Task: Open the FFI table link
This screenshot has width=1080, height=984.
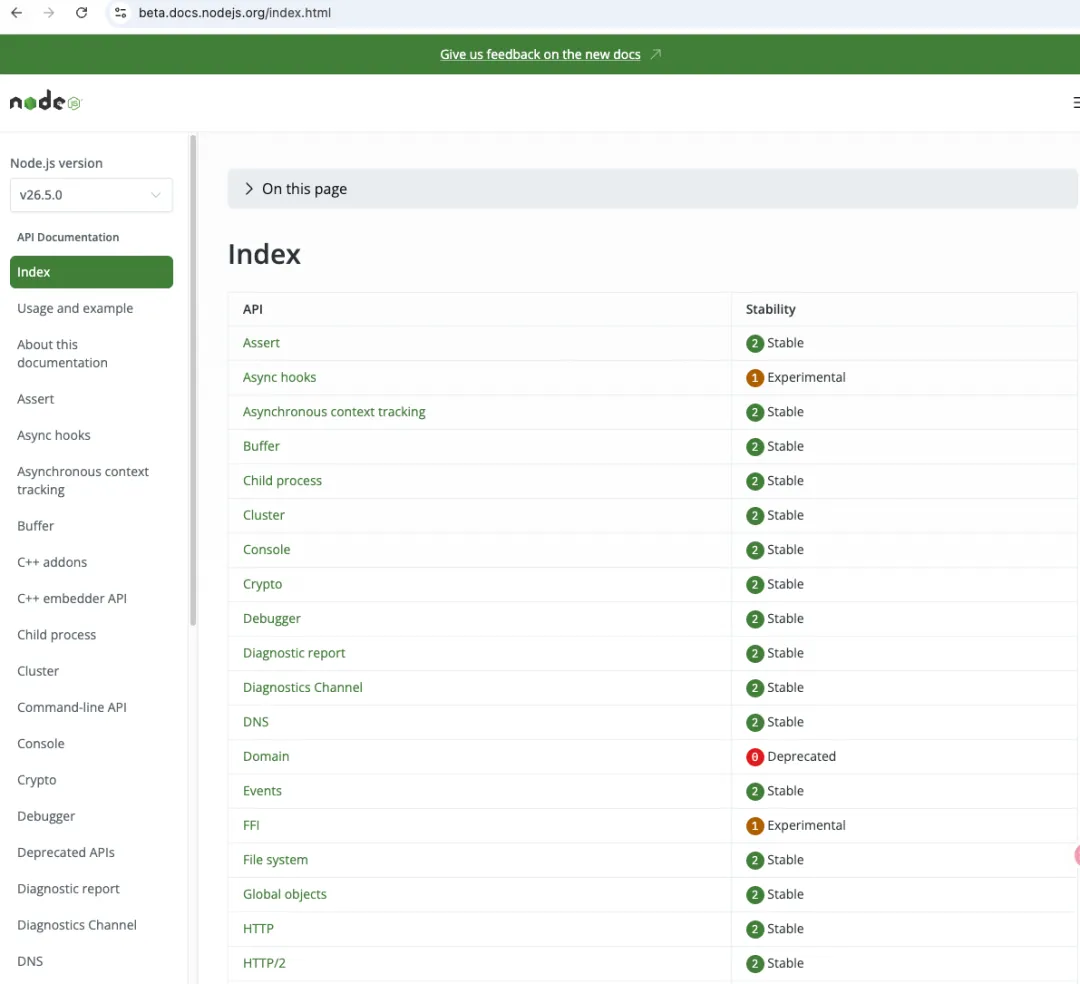Action: click(251, 825)
